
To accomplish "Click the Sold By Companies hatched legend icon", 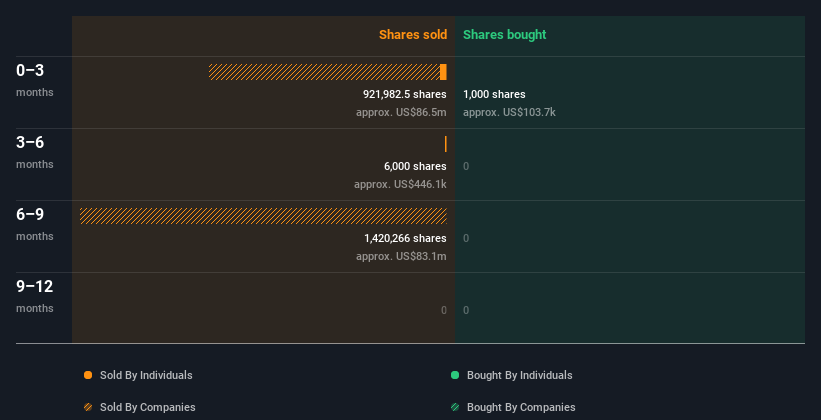I will [x=88, y=407].
